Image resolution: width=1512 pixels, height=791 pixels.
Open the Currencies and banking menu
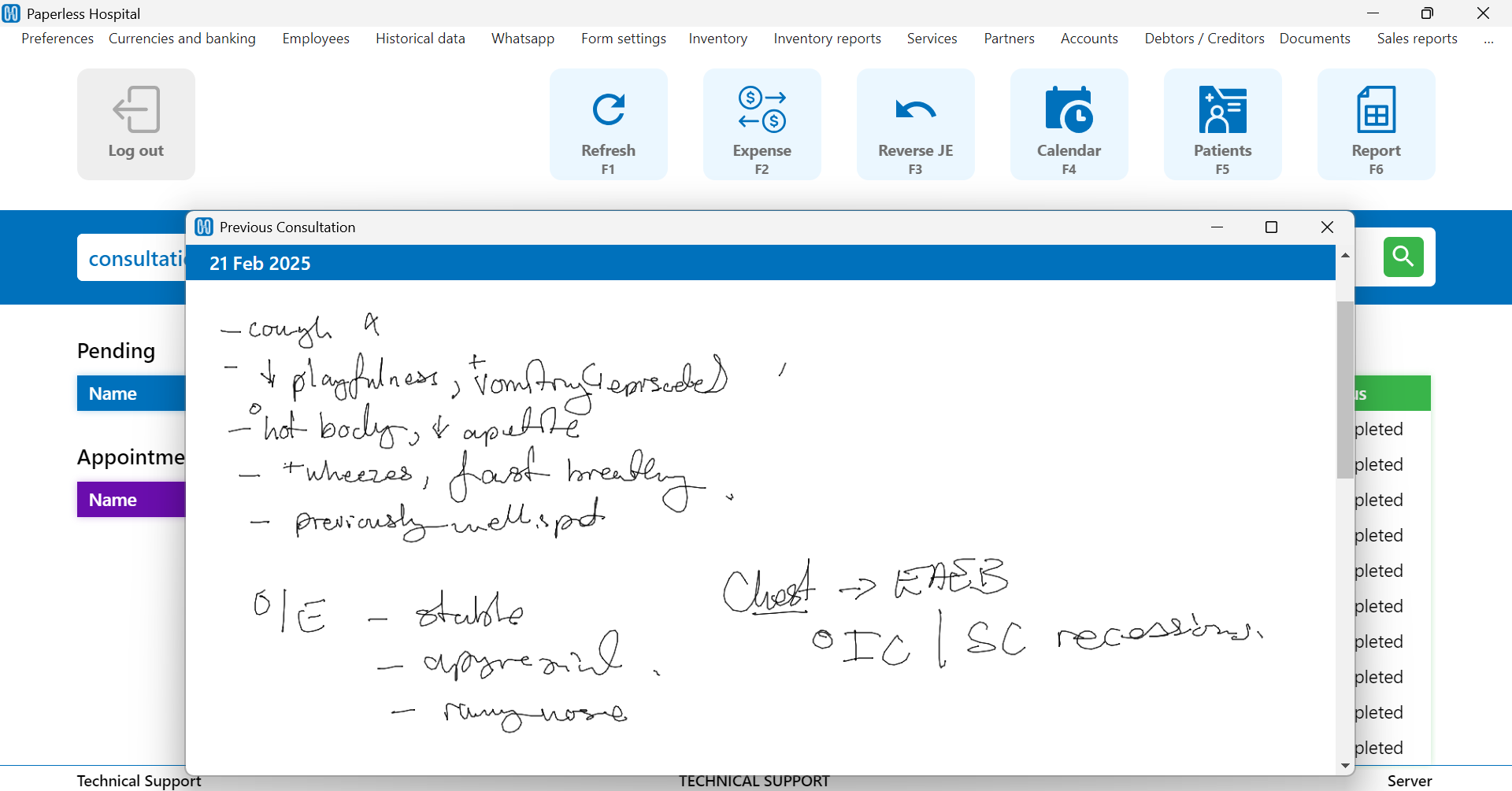pyautogui.click(x=182, y=39)
